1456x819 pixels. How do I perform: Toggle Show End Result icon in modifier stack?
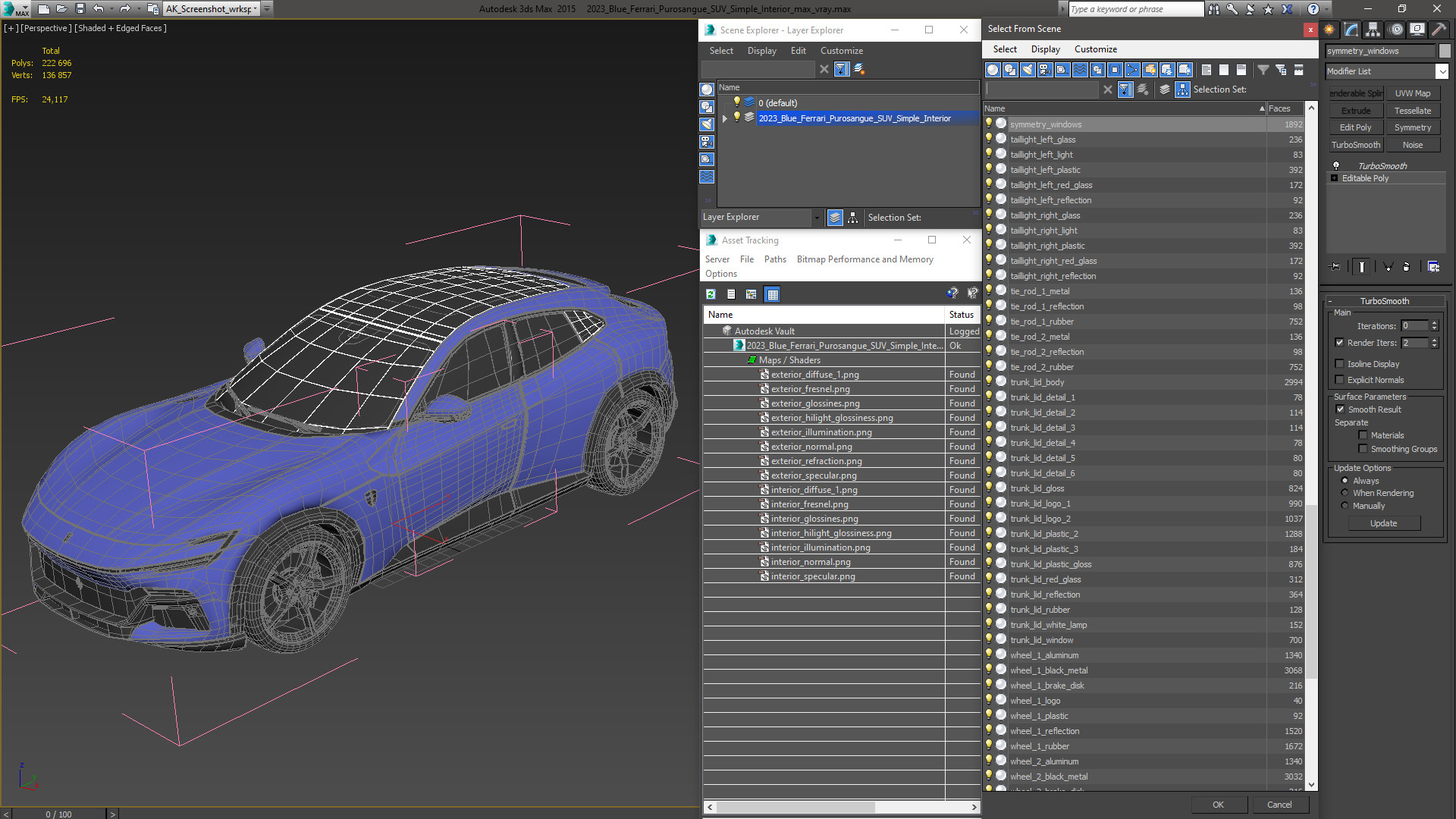coord(1362,266)
